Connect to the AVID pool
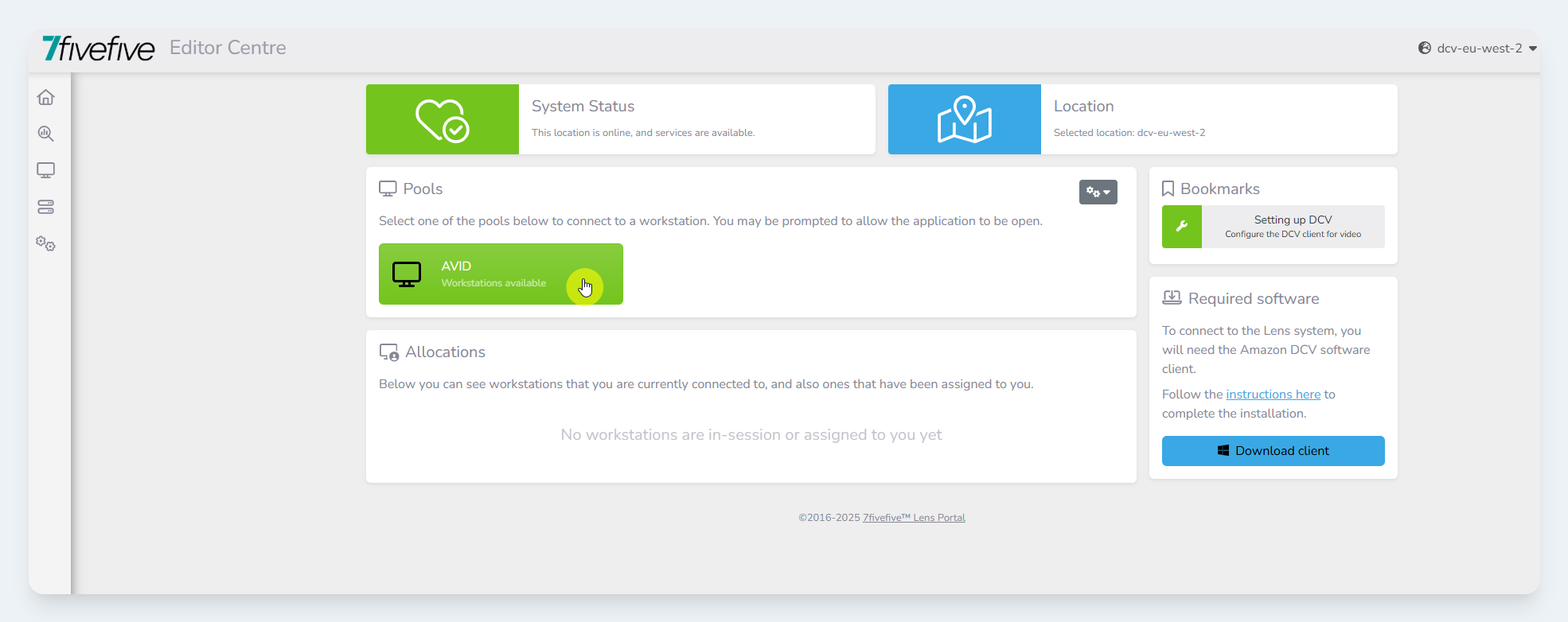Viewport: 1568px width, 622px height. tap(501, 274)
